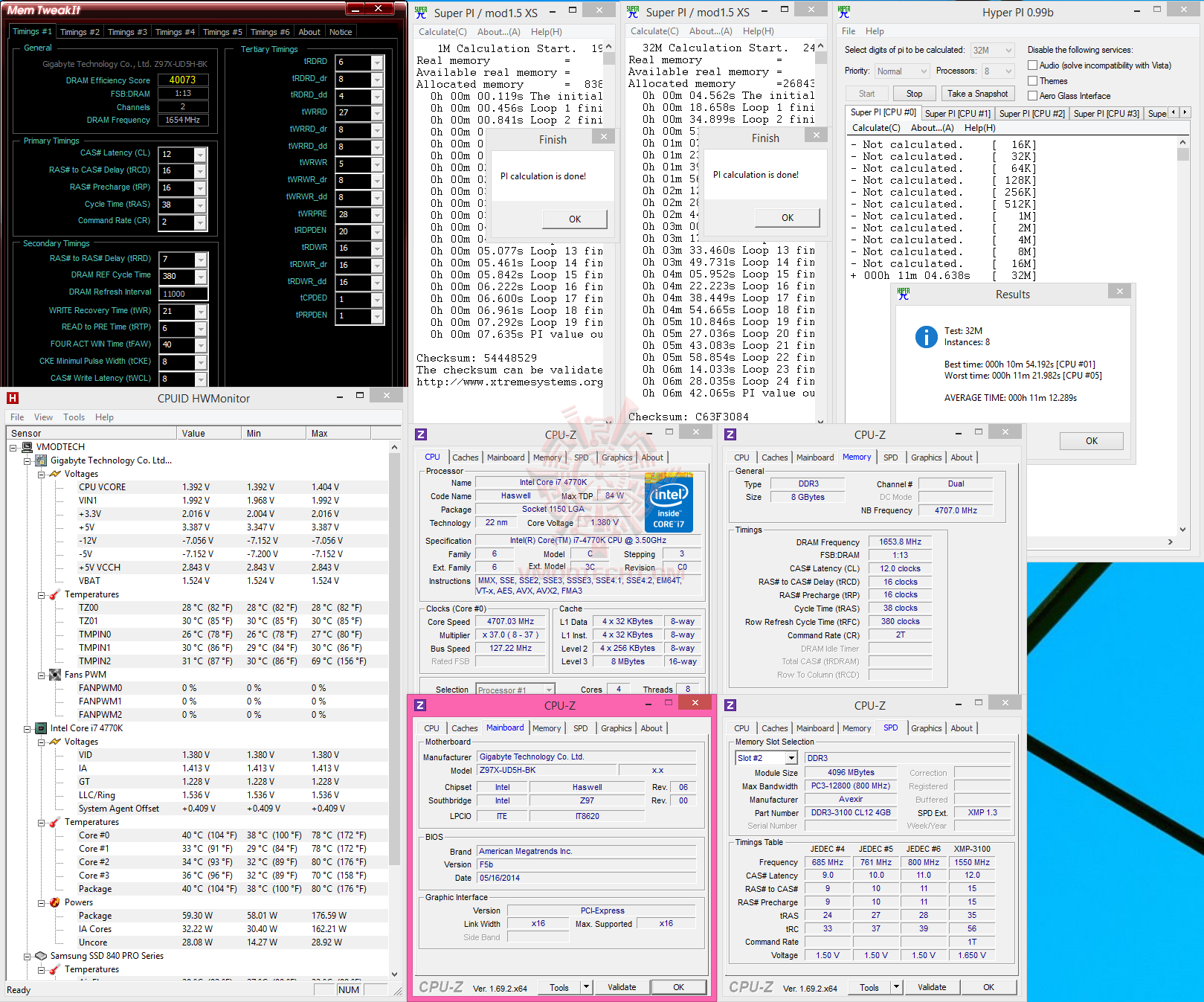
Task: Click thermometer icon beside Gigabyte Temperatures
Action: click(x=55, y=594)
